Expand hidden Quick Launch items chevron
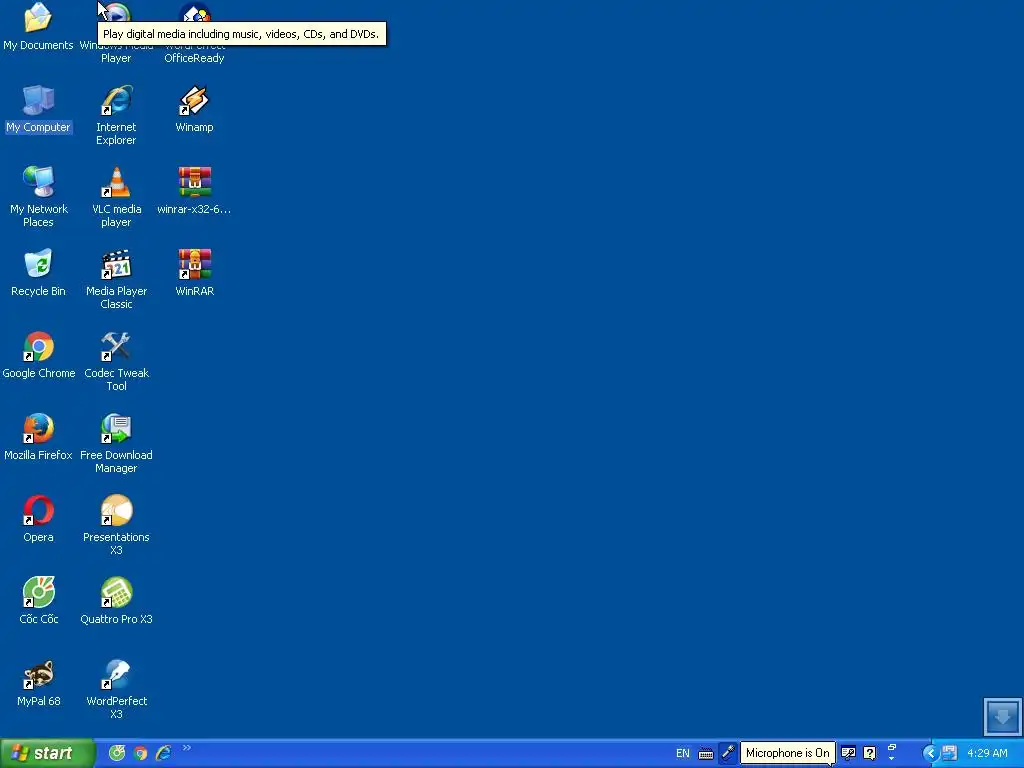The image size is (1024, 768). point(187,748)
